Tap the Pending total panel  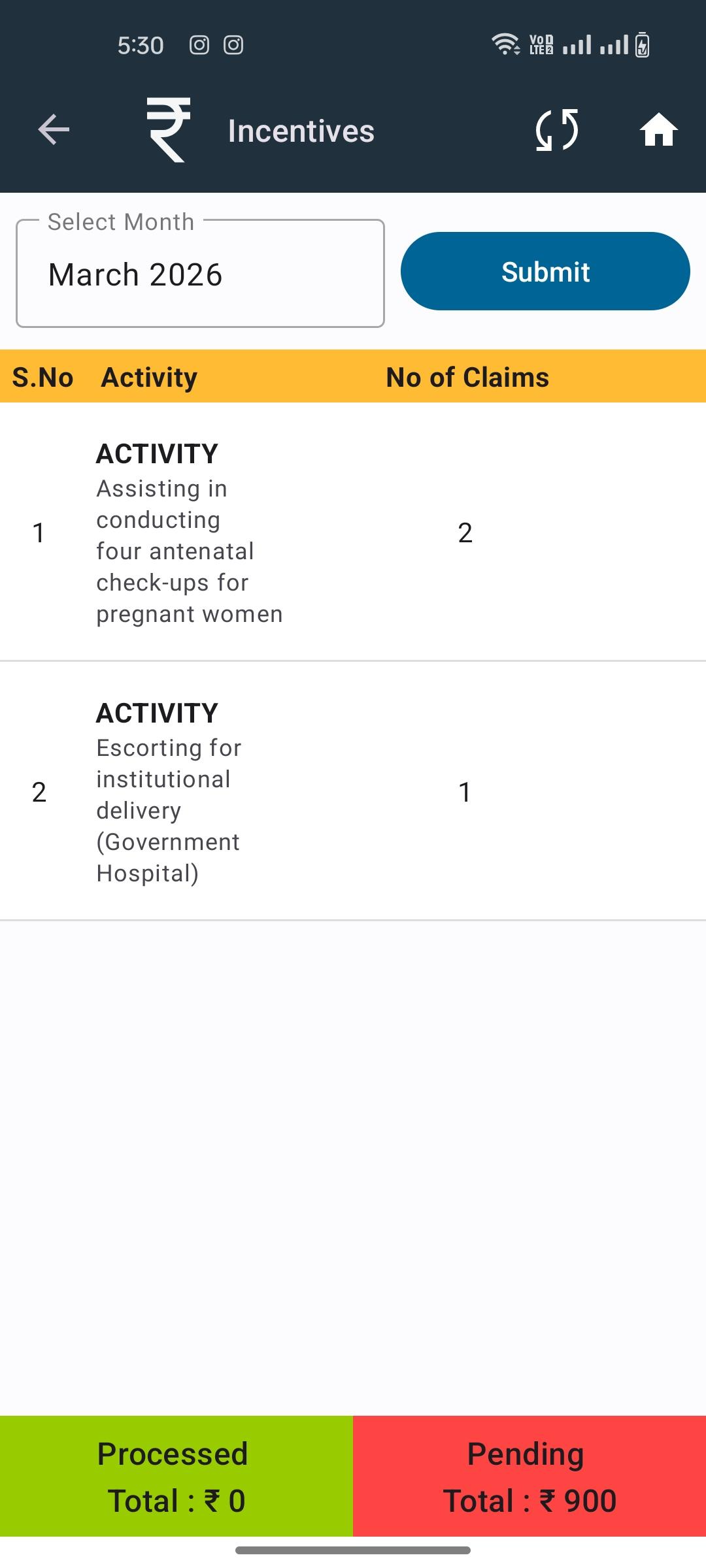(529, 1476)
